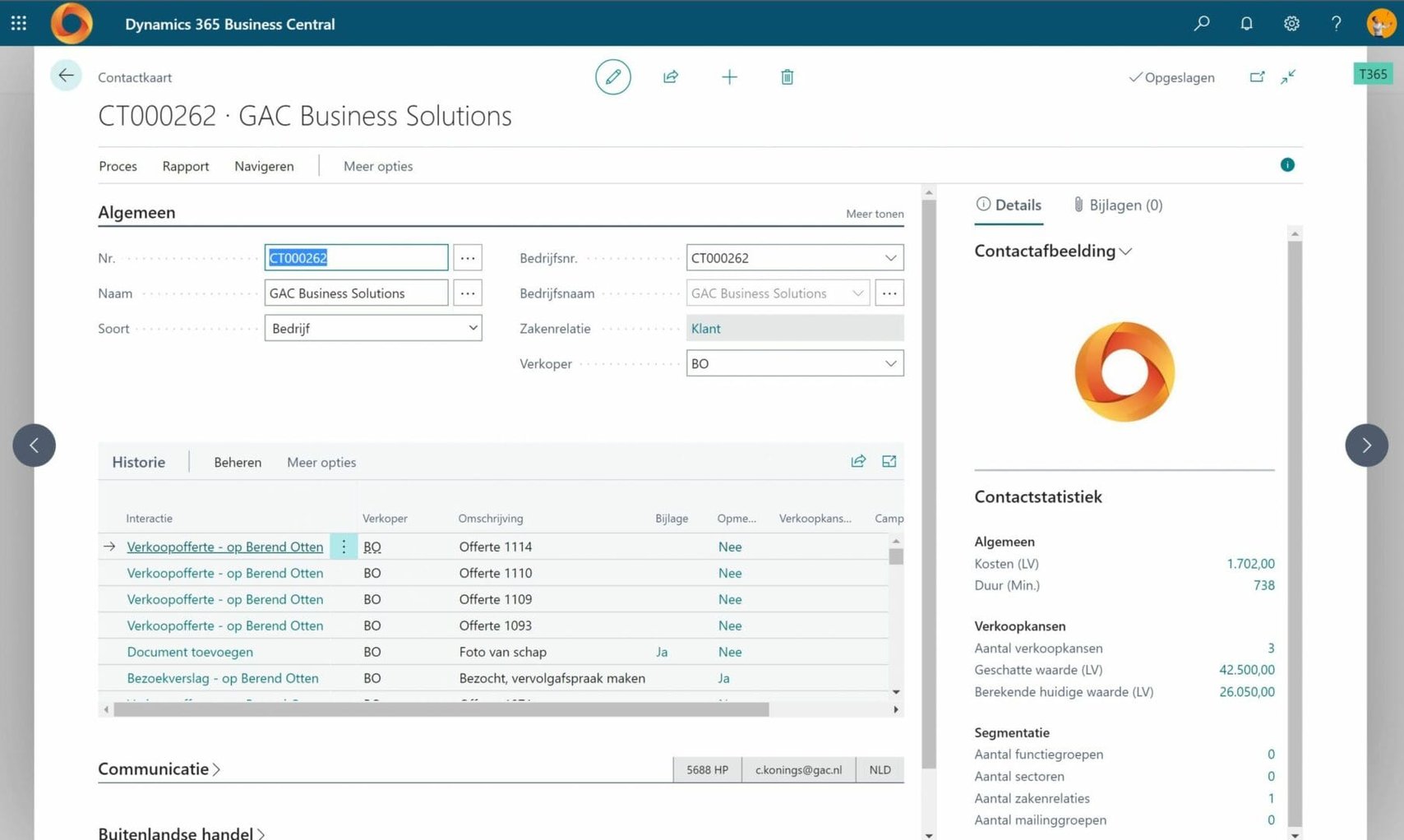This screenshot has width=1404, height=840.
Task: Click the green info circle icon
Action: point(1287,164)
